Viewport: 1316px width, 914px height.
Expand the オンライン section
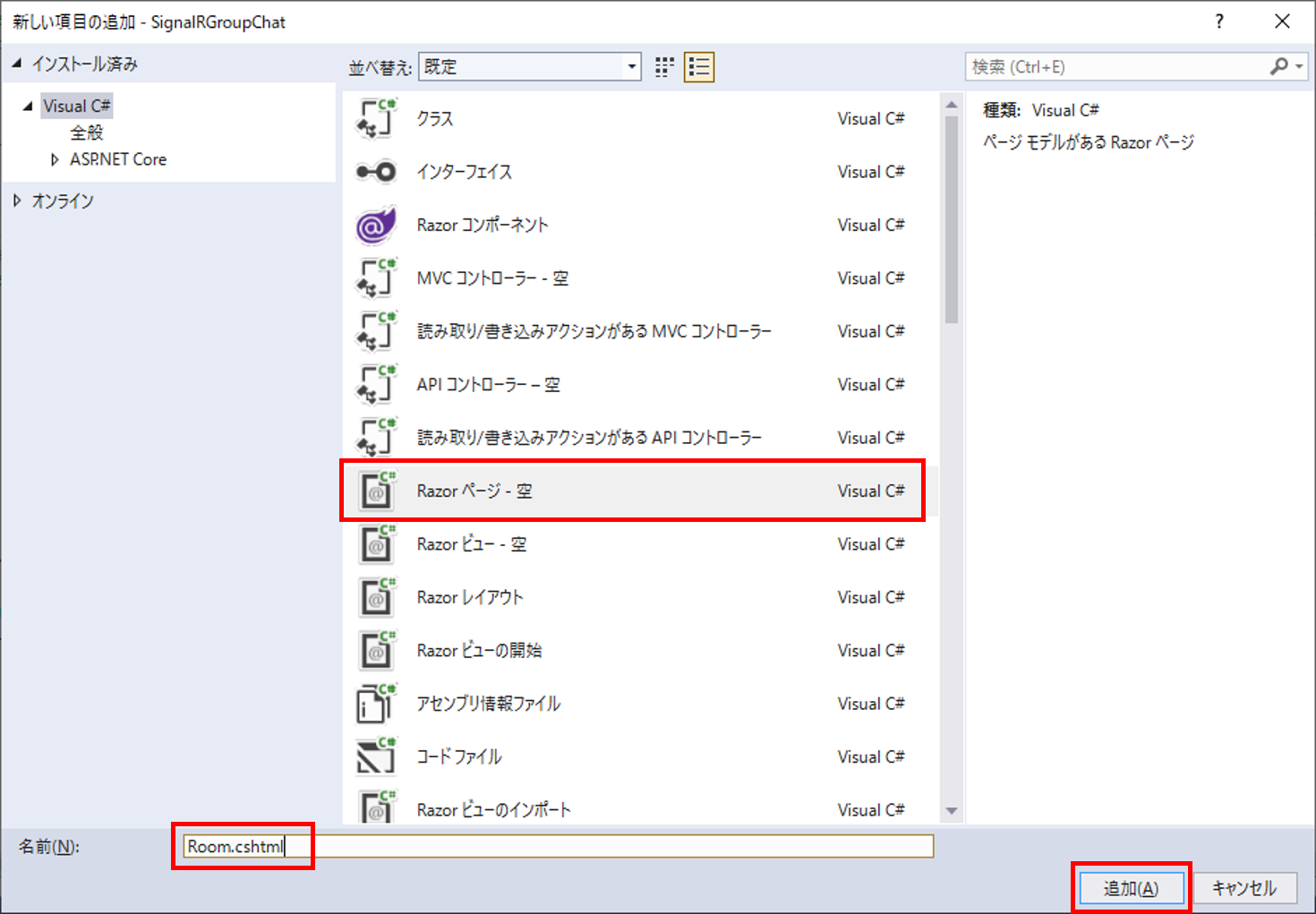coord(17,201)
